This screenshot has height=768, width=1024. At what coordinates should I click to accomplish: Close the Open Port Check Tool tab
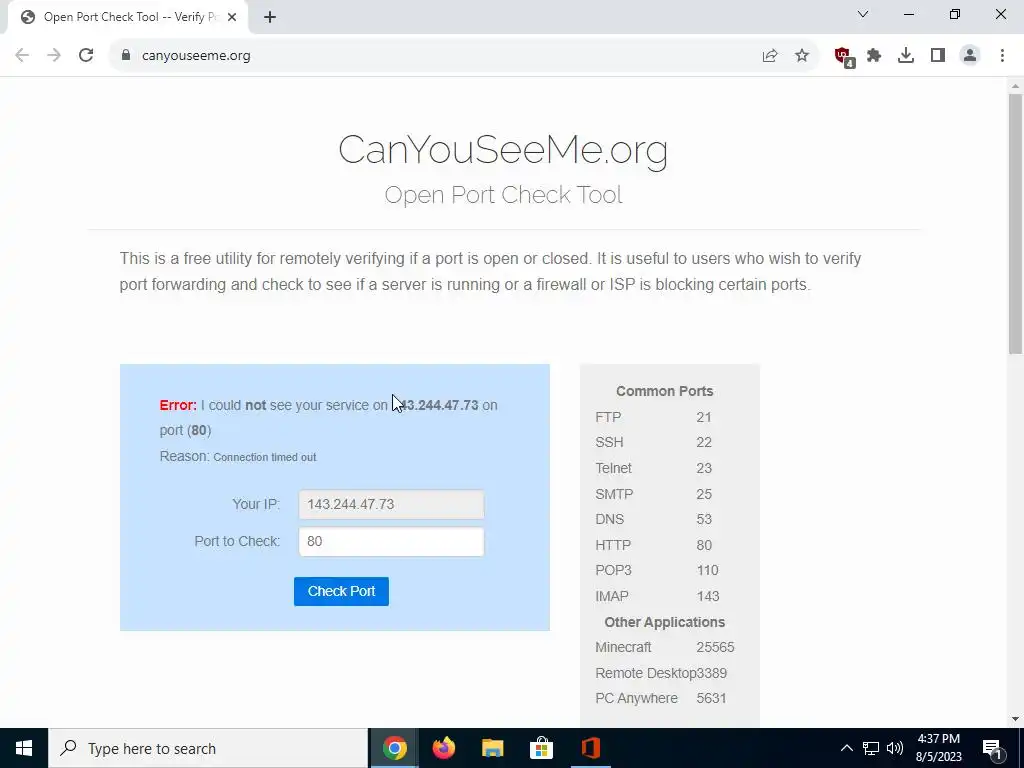pyautogui.click(x=232, y=18)
